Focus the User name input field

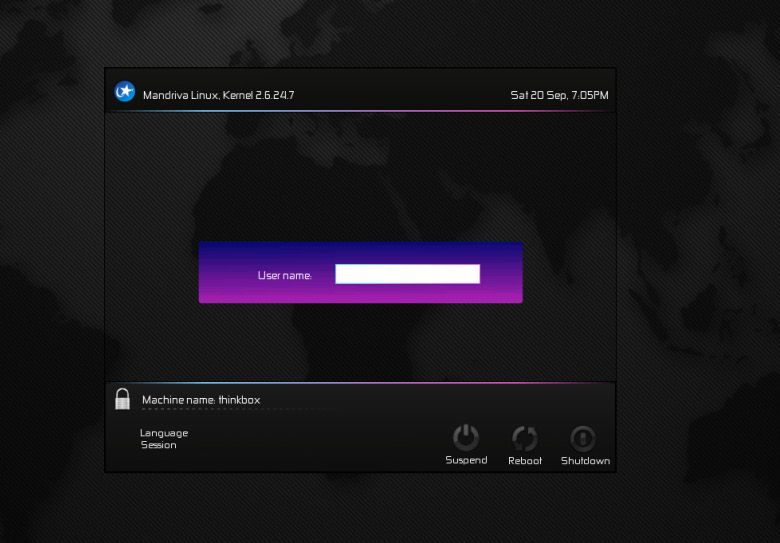pos(407,274)
